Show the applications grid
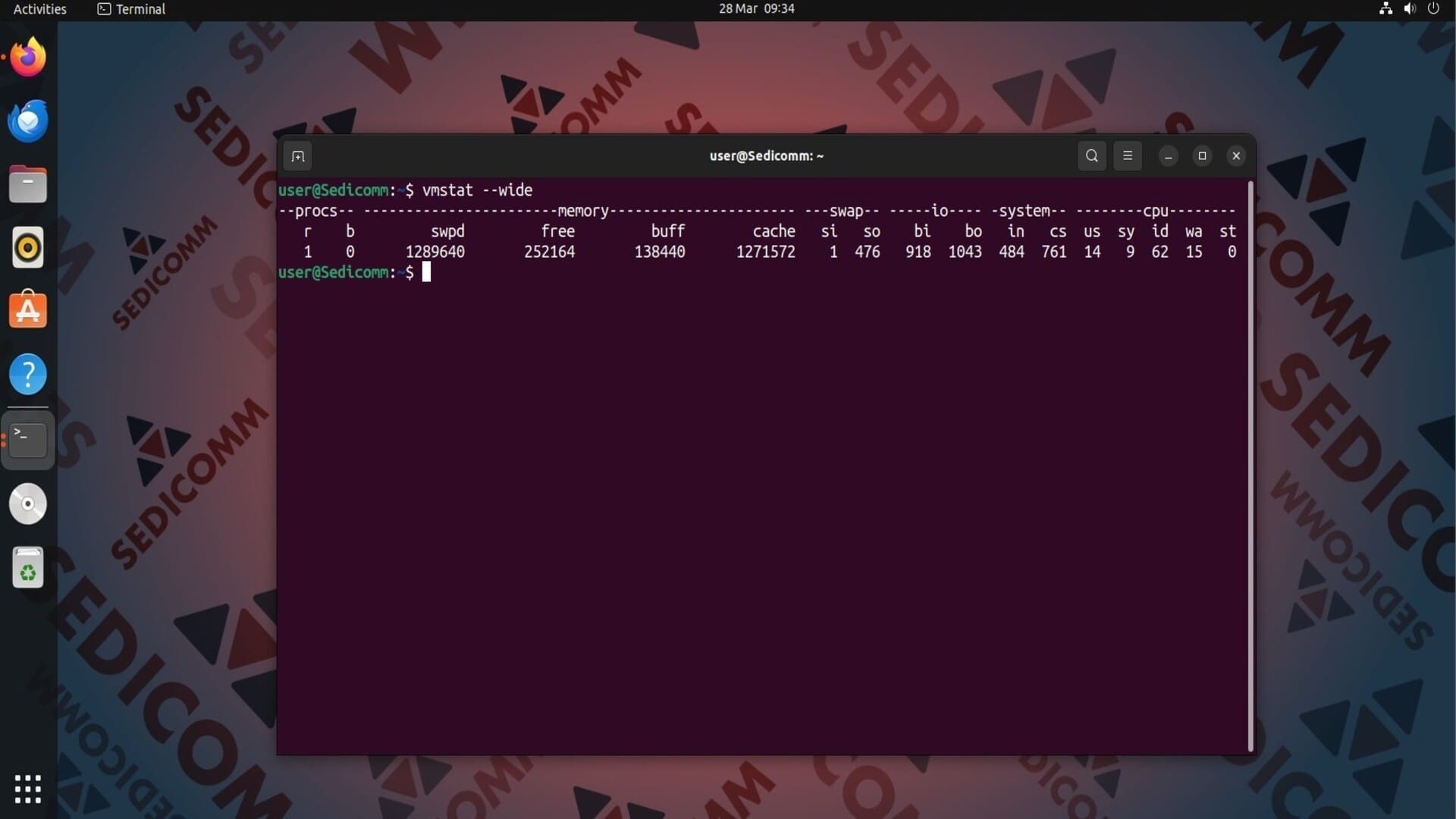This screenshot has width=1456, height=819. point(28,789)
